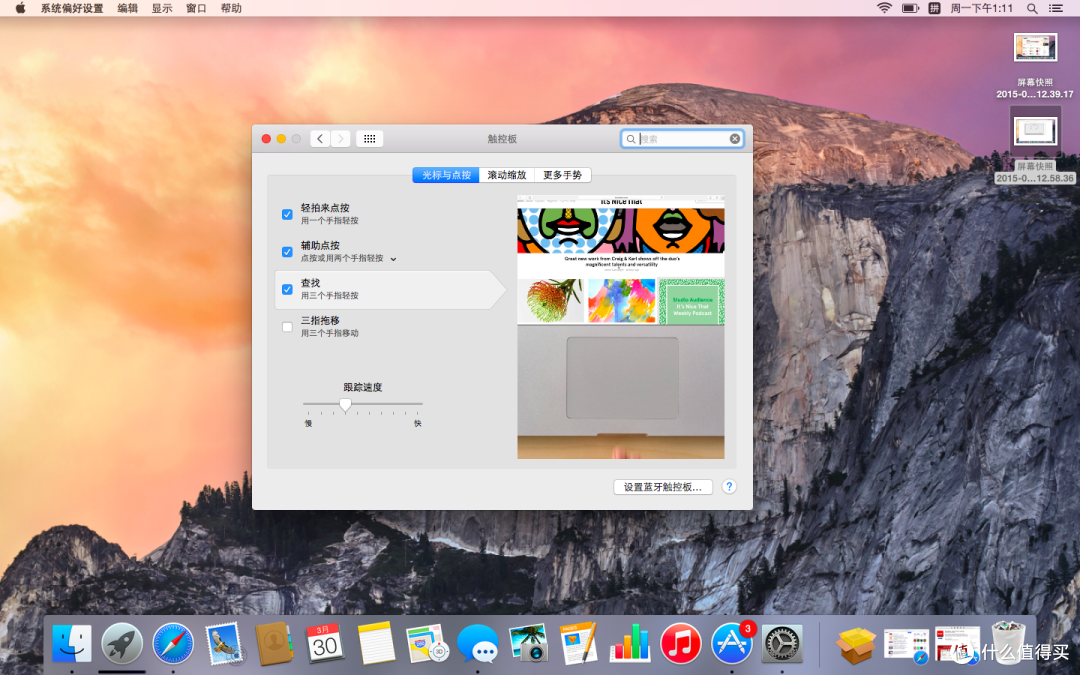Image resolution: width=1080 pixels, height=675 pixels.
Task: Click the Show All grid icon in the toolbar
Action: [369, 138]
